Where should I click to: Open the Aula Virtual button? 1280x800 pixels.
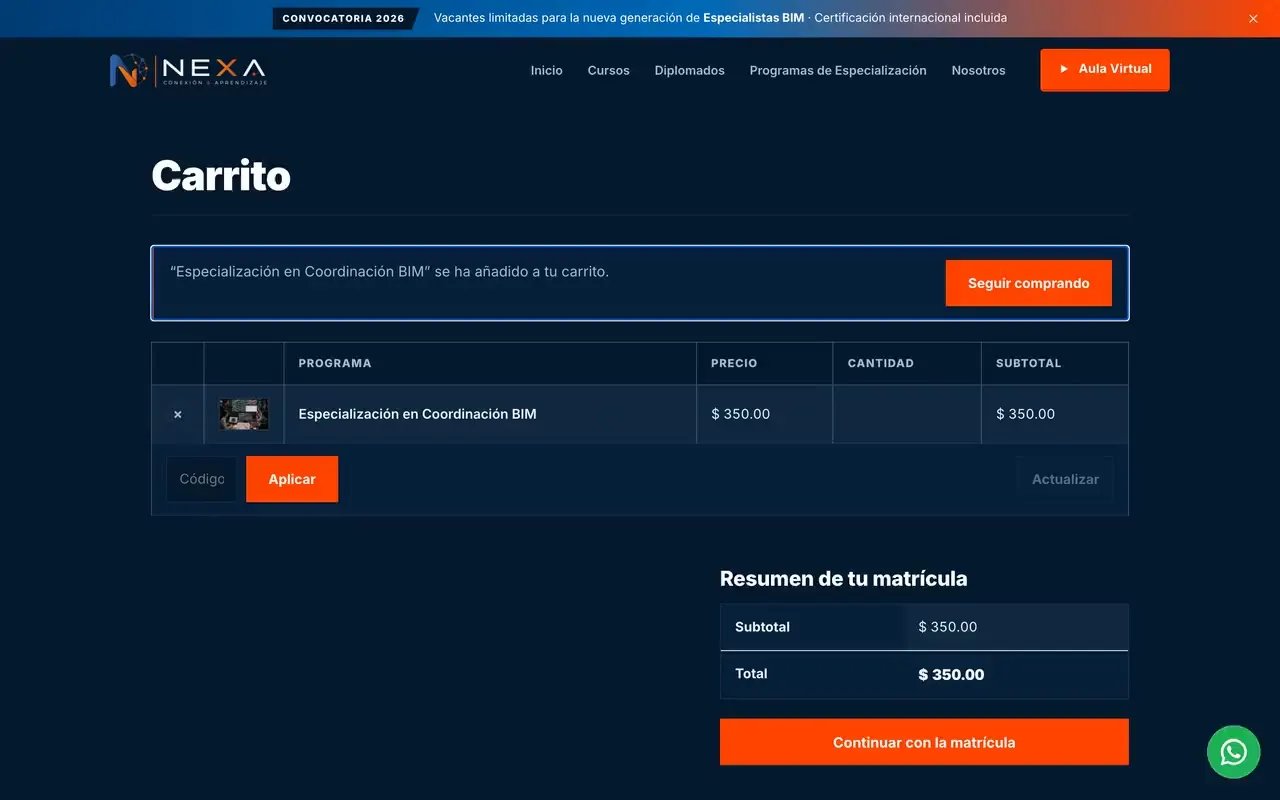(1105, 69)
